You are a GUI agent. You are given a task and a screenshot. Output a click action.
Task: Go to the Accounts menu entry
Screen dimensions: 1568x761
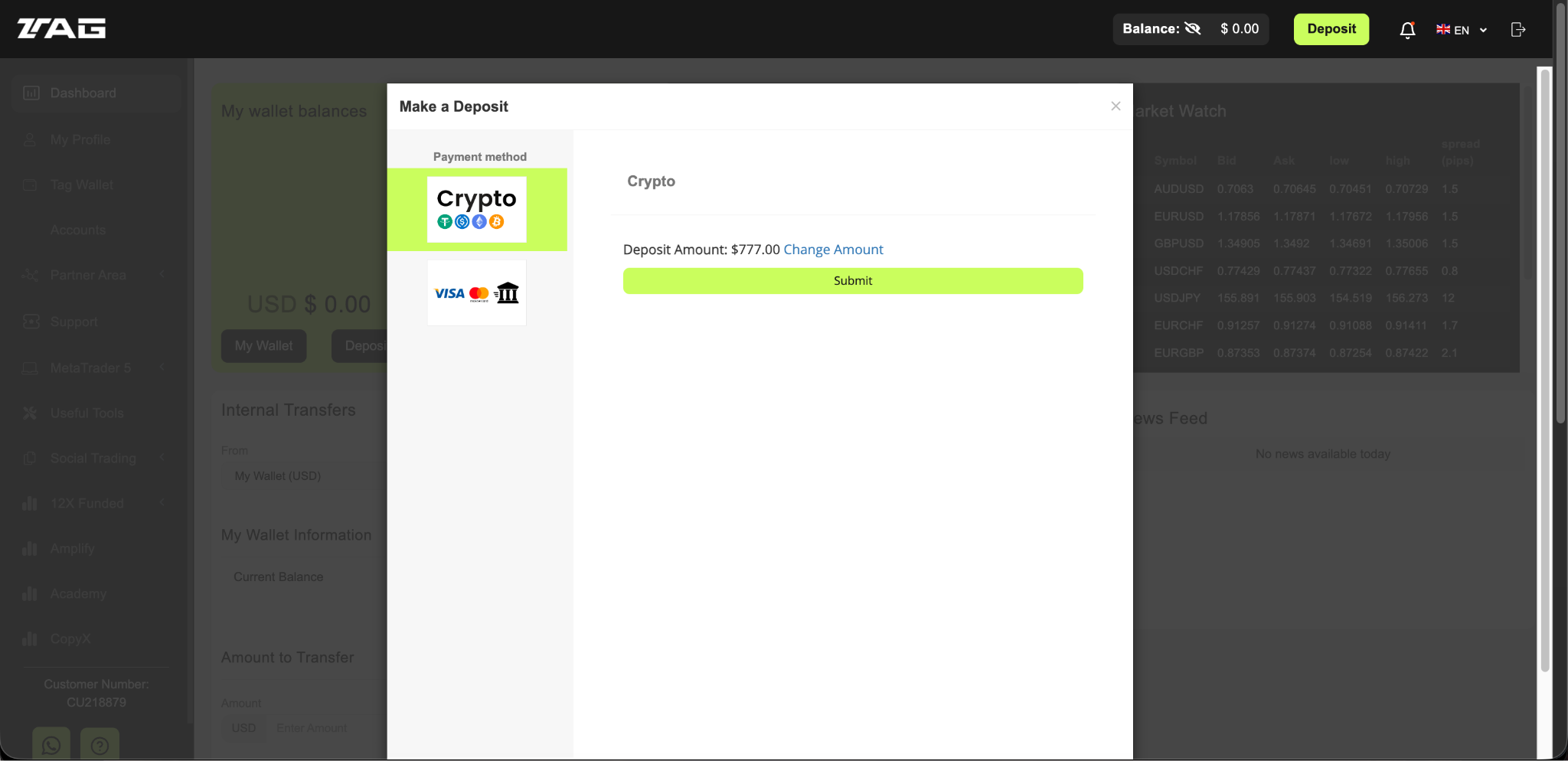coord(77,230)
